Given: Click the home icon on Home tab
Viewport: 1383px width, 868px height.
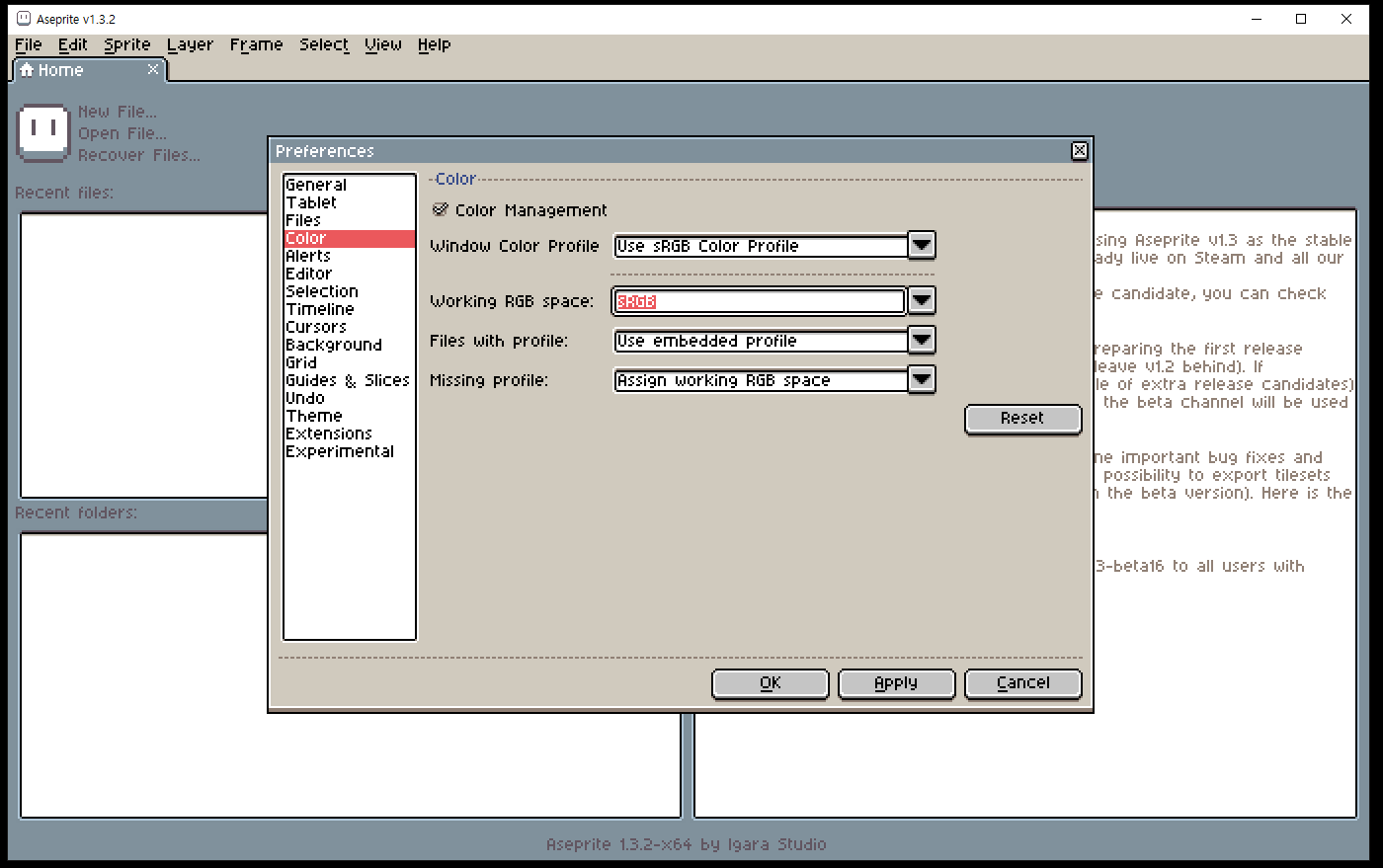Looking at the screenshot, I should [x=27, y=69].
